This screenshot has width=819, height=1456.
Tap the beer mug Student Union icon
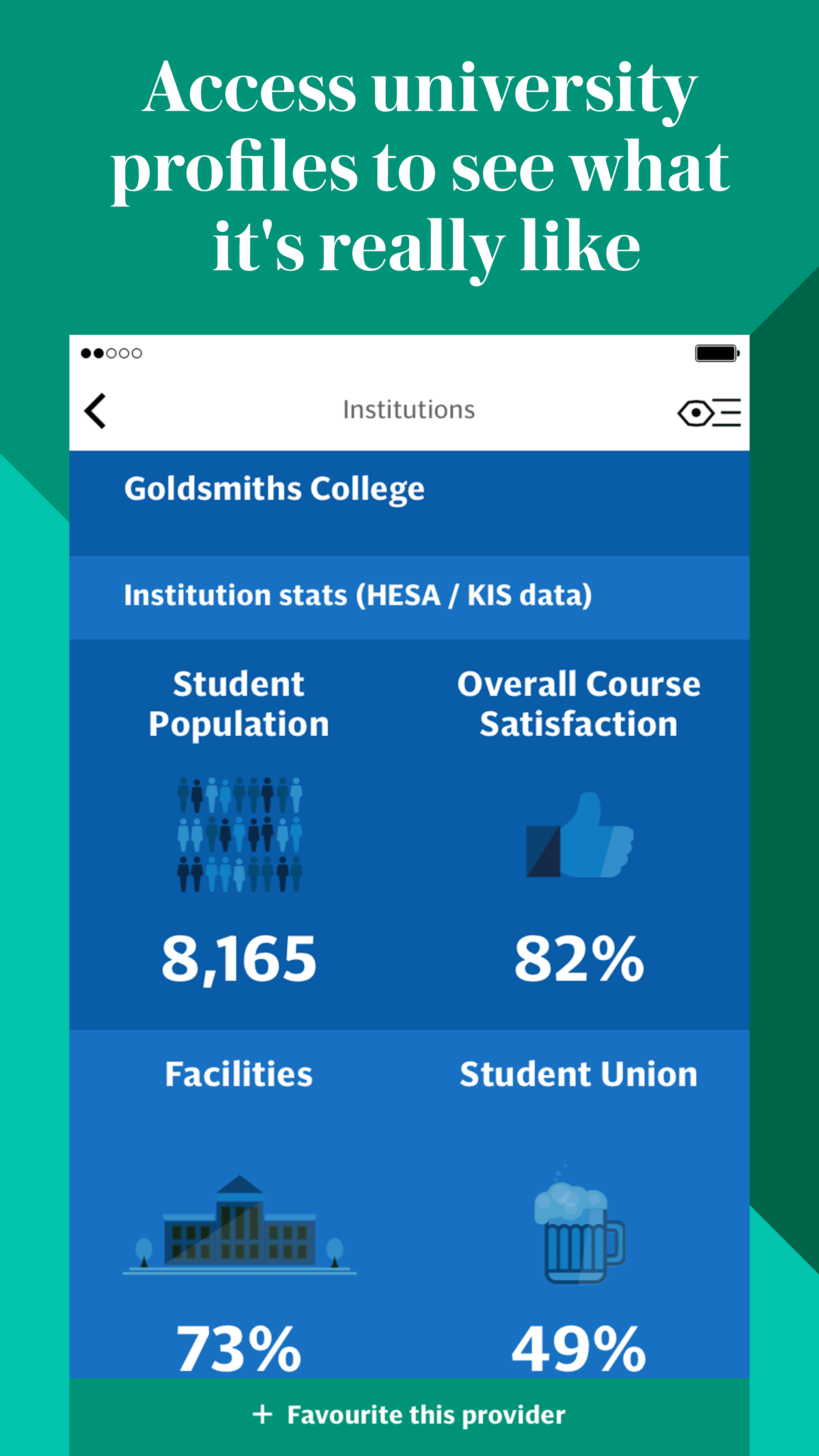point(579,1225)
